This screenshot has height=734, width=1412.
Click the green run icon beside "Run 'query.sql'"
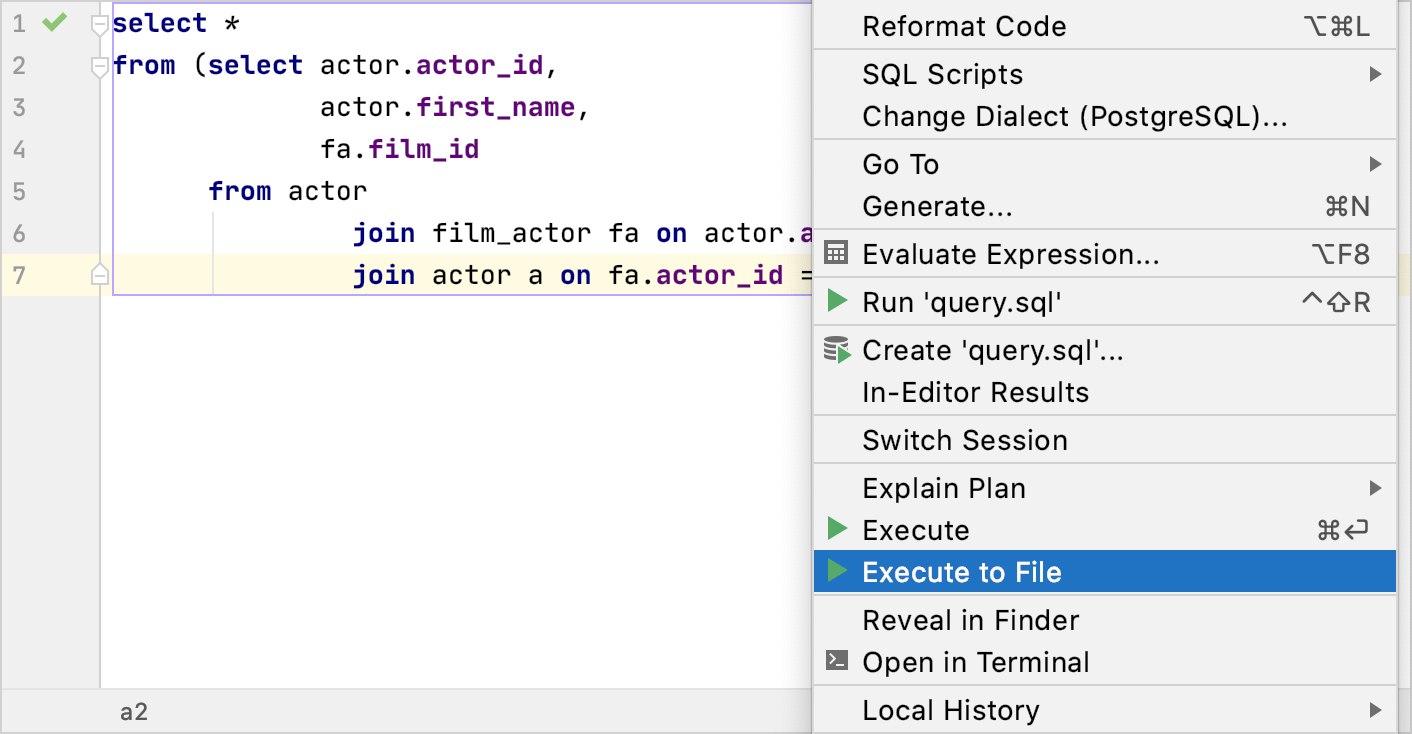click(836, 301)
